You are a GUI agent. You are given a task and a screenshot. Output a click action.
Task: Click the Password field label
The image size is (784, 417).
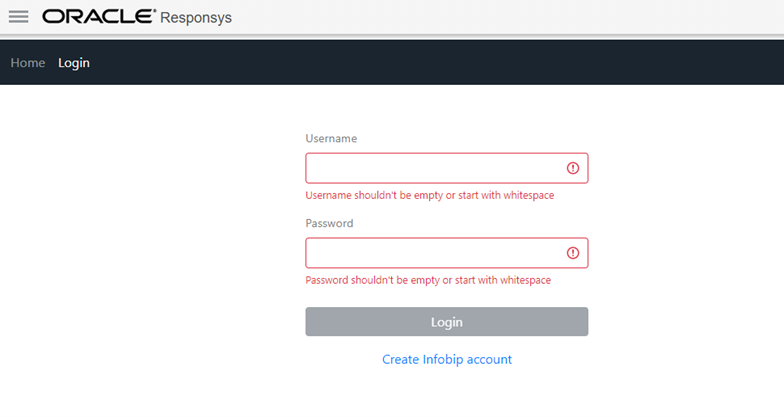329,223
